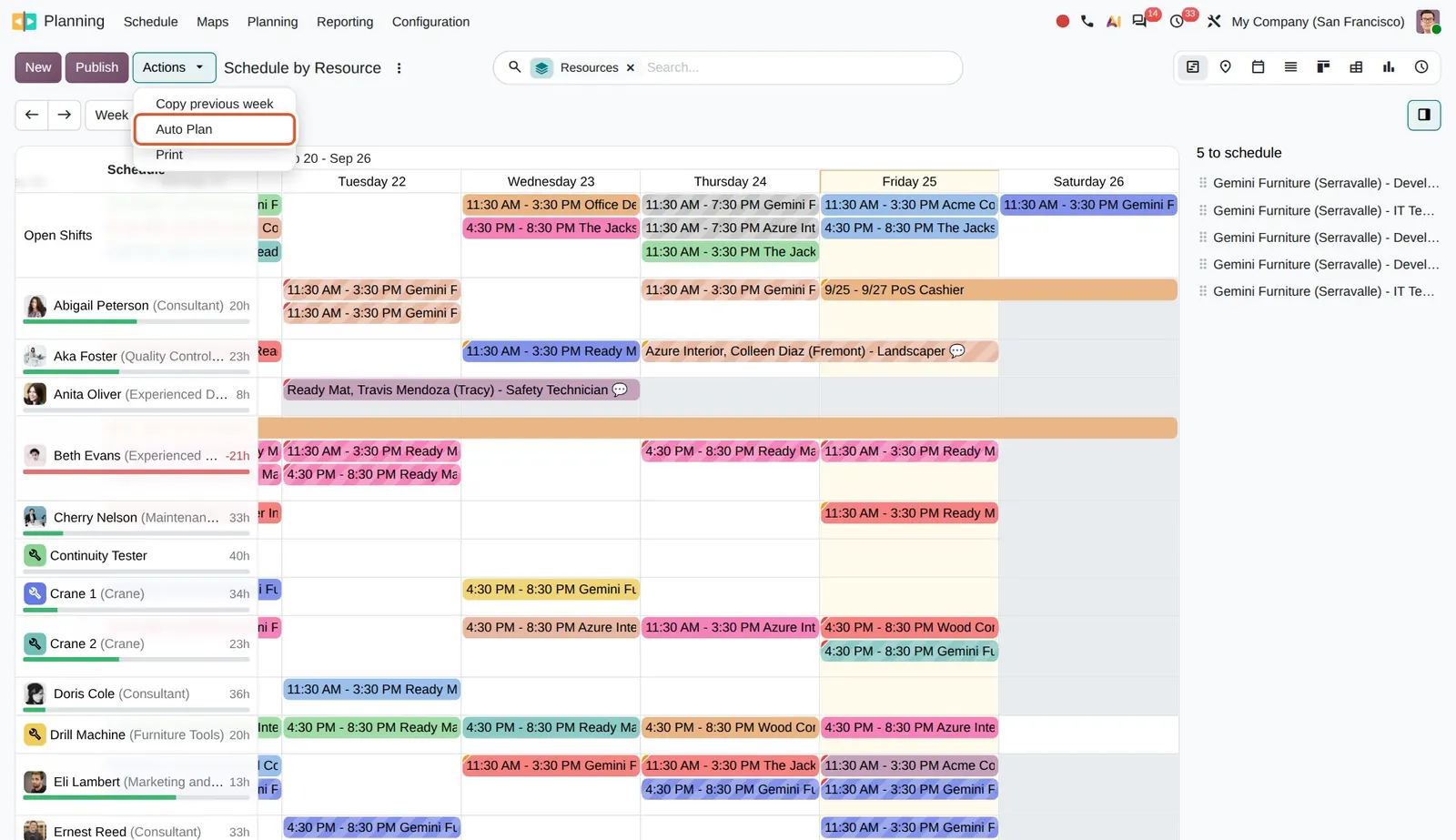Click Eli Lambert's hours progress bar

pyautogui.click(x=136, y=797)
